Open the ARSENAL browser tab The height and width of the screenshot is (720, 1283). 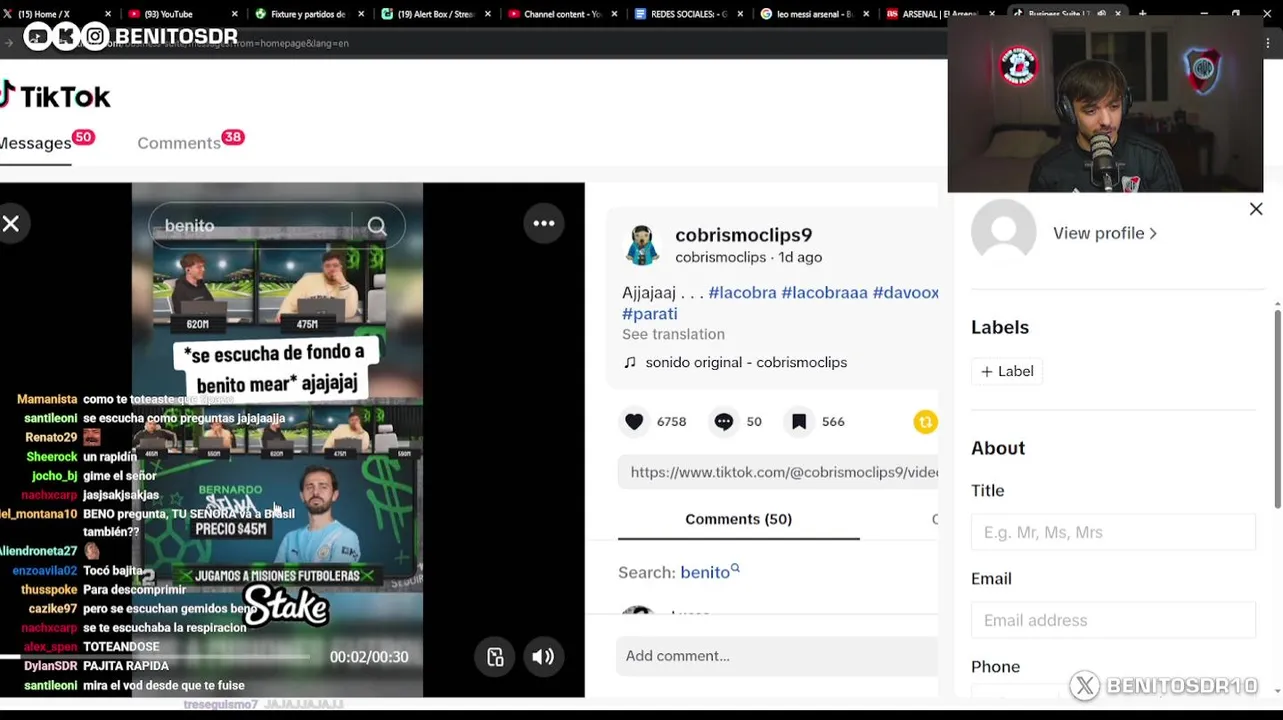coord(940,14)
